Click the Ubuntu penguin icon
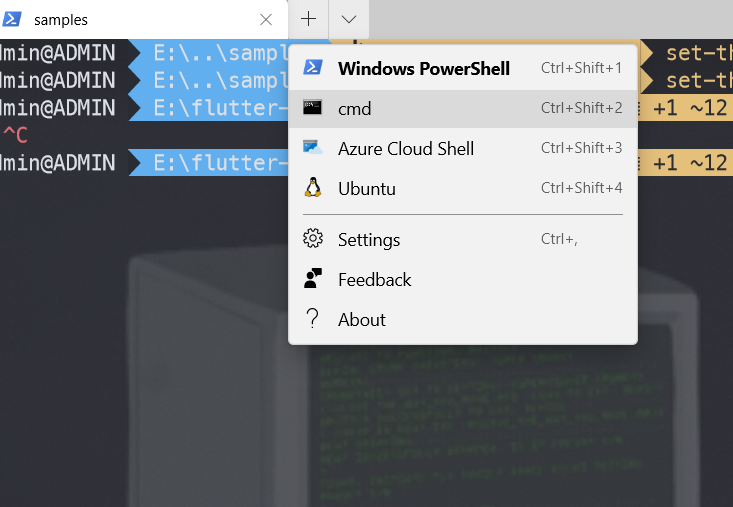This screenshot has width=733, height=507. 313,188
